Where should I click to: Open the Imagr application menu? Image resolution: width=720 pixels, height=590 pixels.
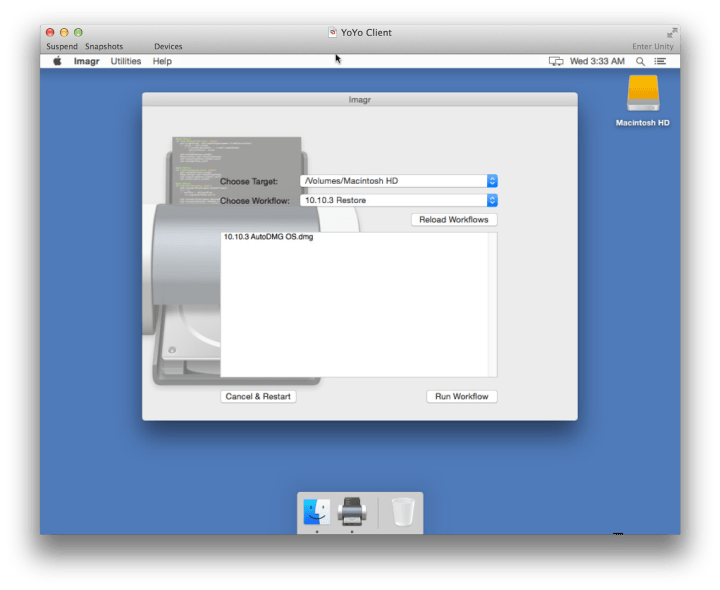86,61
